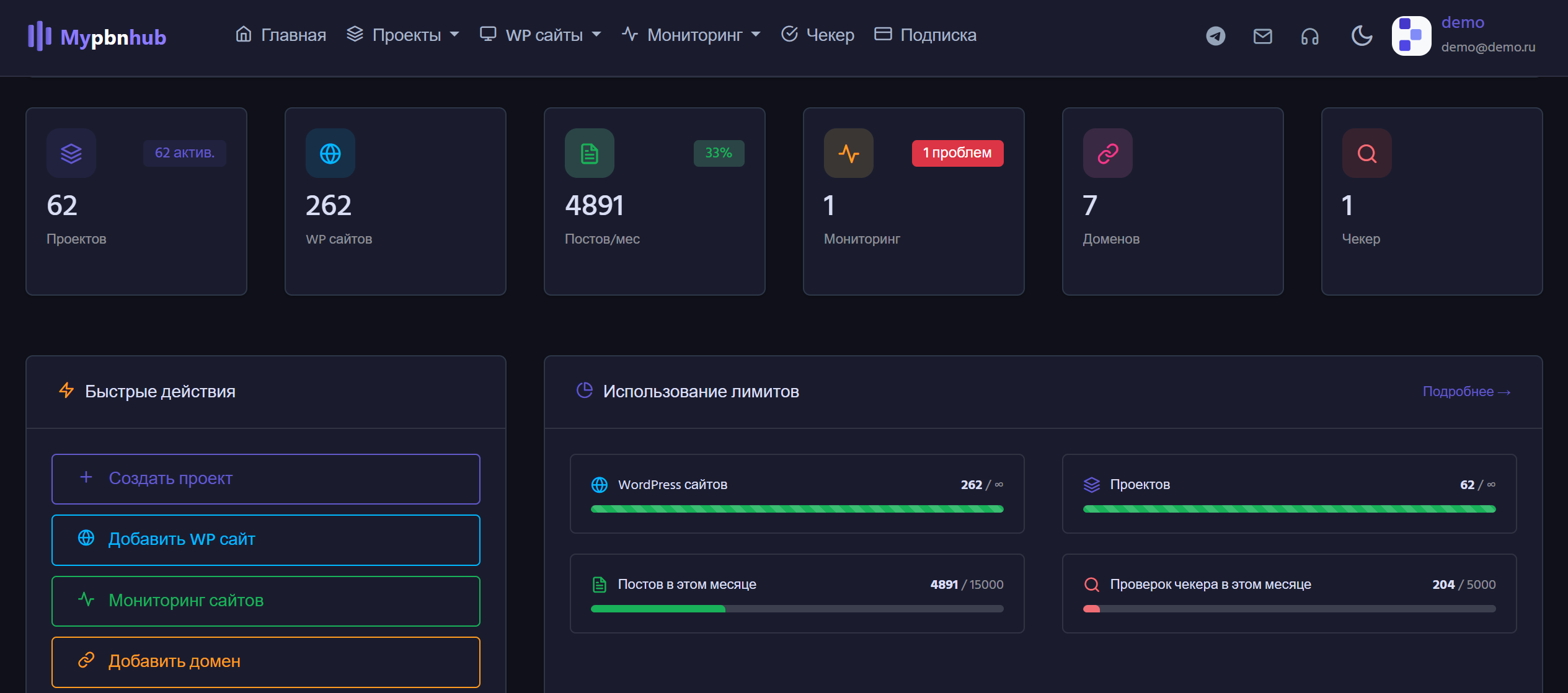The image size is (1568, 693).
Task: Expand the Проекты dropdown menu
Action: click(x=404, y=35)
